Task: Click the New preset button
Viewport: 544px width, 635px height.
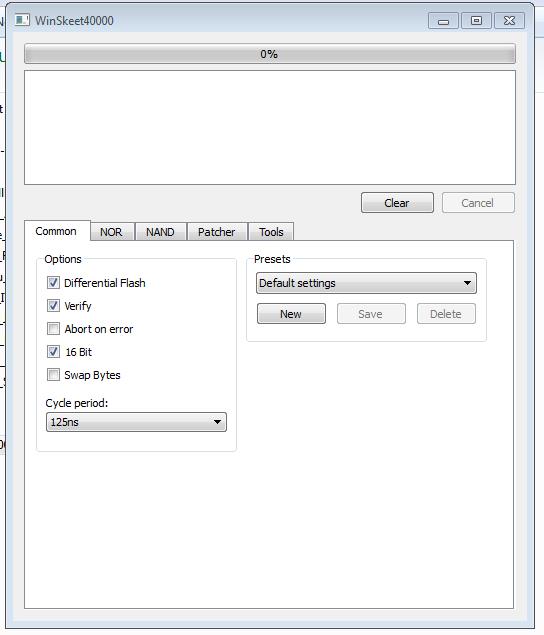Action: tap(291, 314)
